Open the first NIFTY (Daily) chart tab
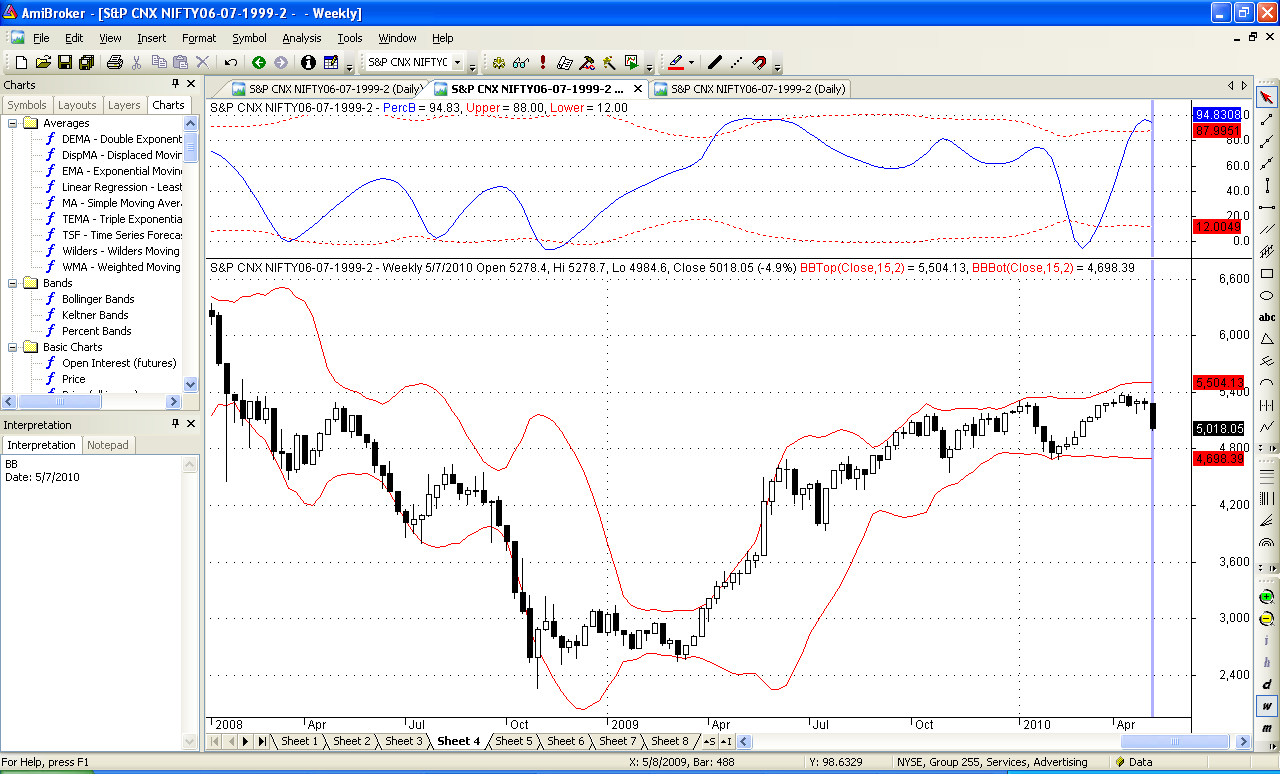The width and height of the screenshot is (1280, 774). tap(326, 88)
